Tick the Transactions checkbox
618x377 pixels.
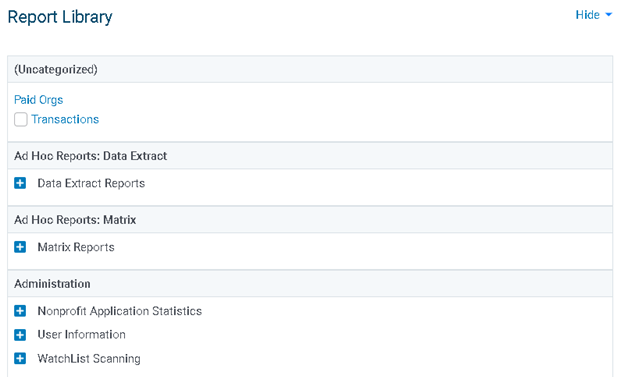click(21, 119)
